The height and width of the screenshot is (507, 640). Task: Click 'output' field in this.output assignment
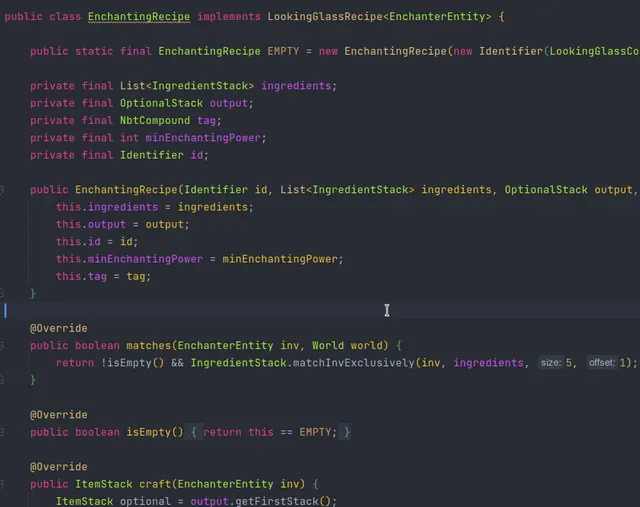click(107, 225)
